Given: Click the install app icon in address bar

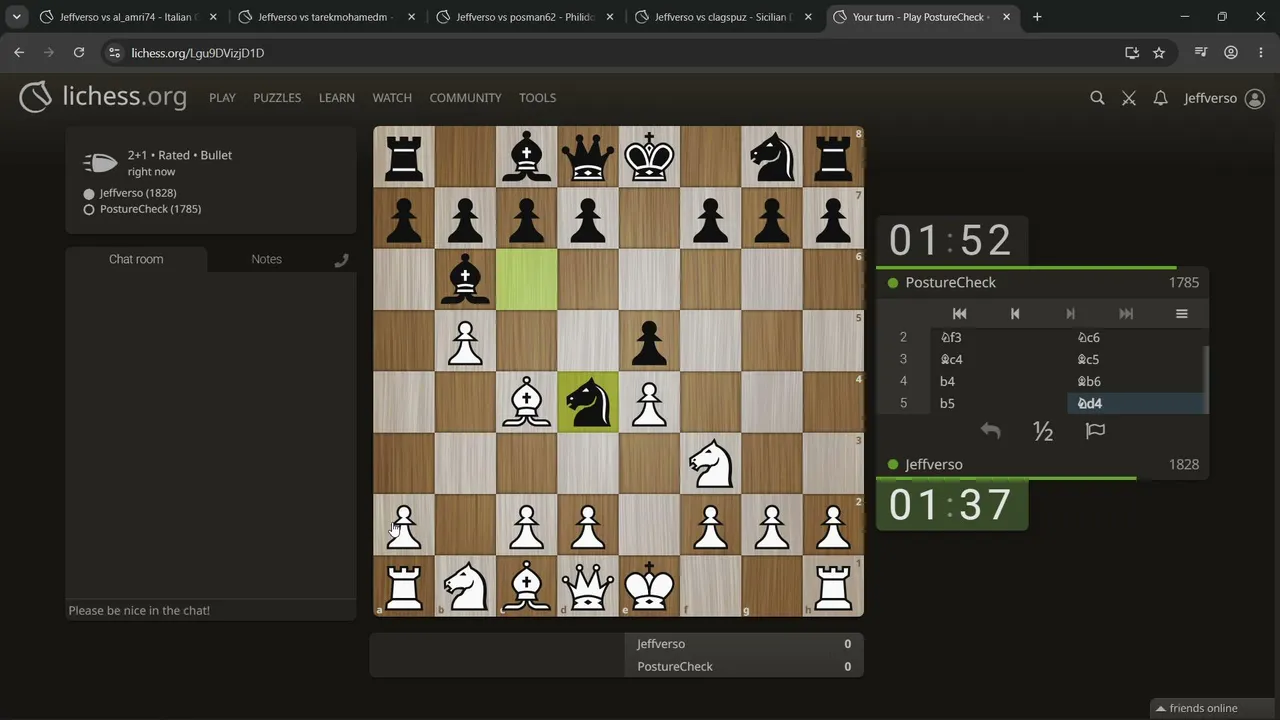Looking at the screenshot, I should (x=1131, y=53).
